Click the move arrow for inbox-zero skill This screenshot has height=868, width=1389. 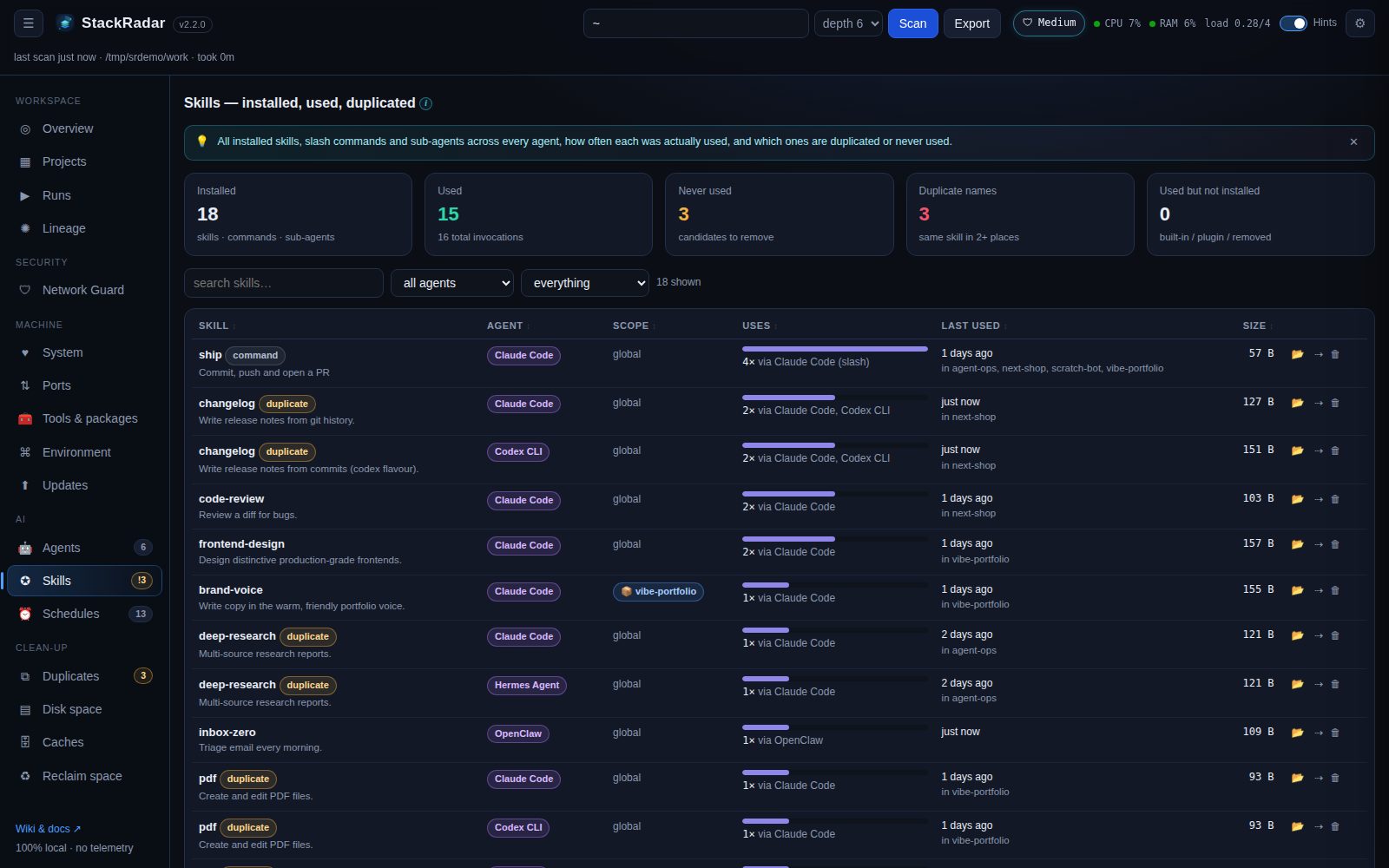(1318, 733)
